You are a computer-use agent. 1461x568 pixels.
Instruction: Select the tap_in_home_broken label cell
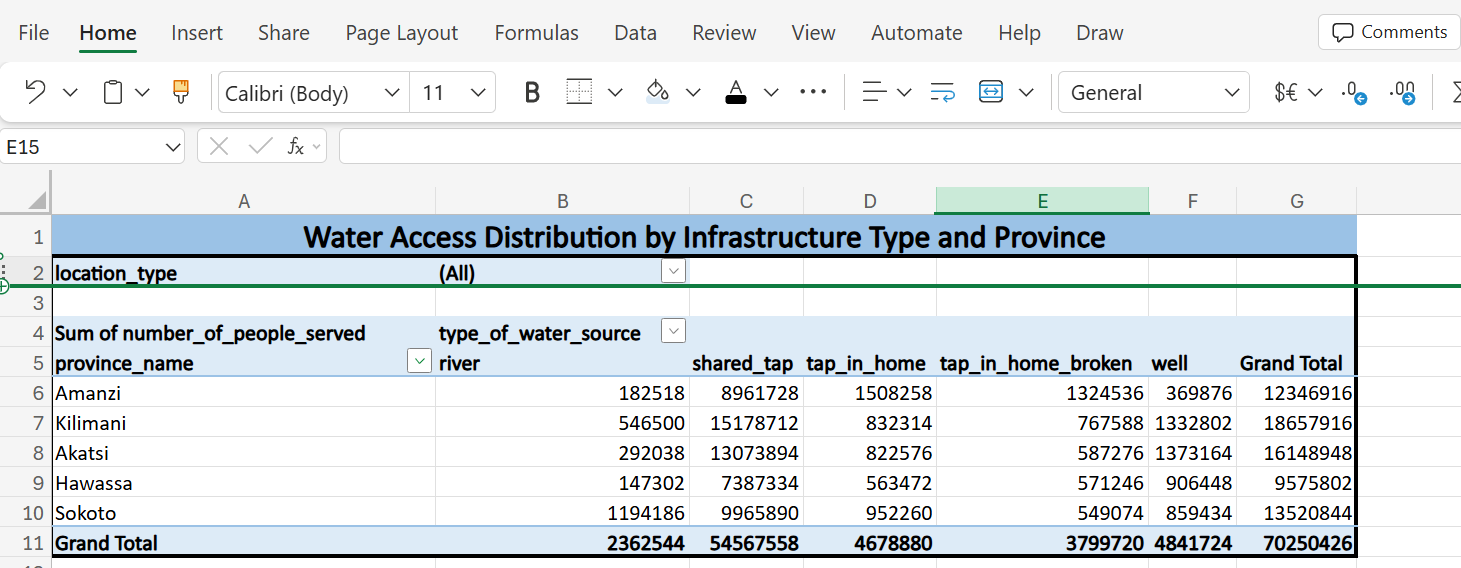pos(1042,363)
